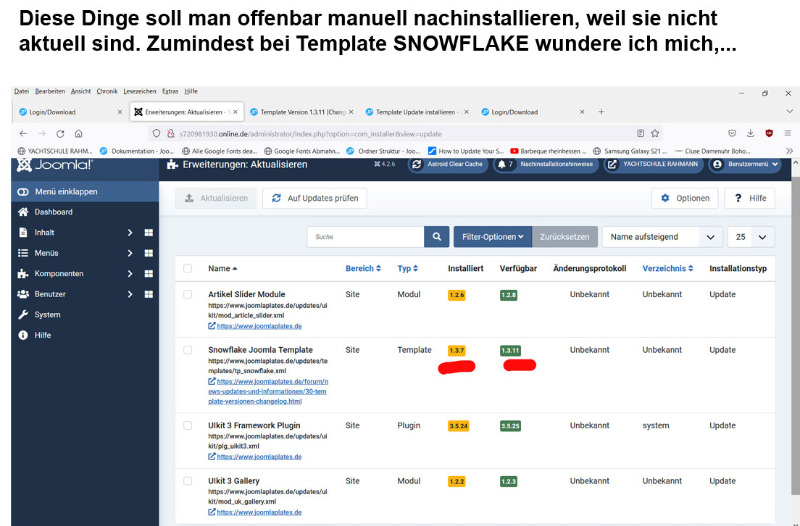
Task: Click the Joomla! logo
Action: [x=55, y=165]
